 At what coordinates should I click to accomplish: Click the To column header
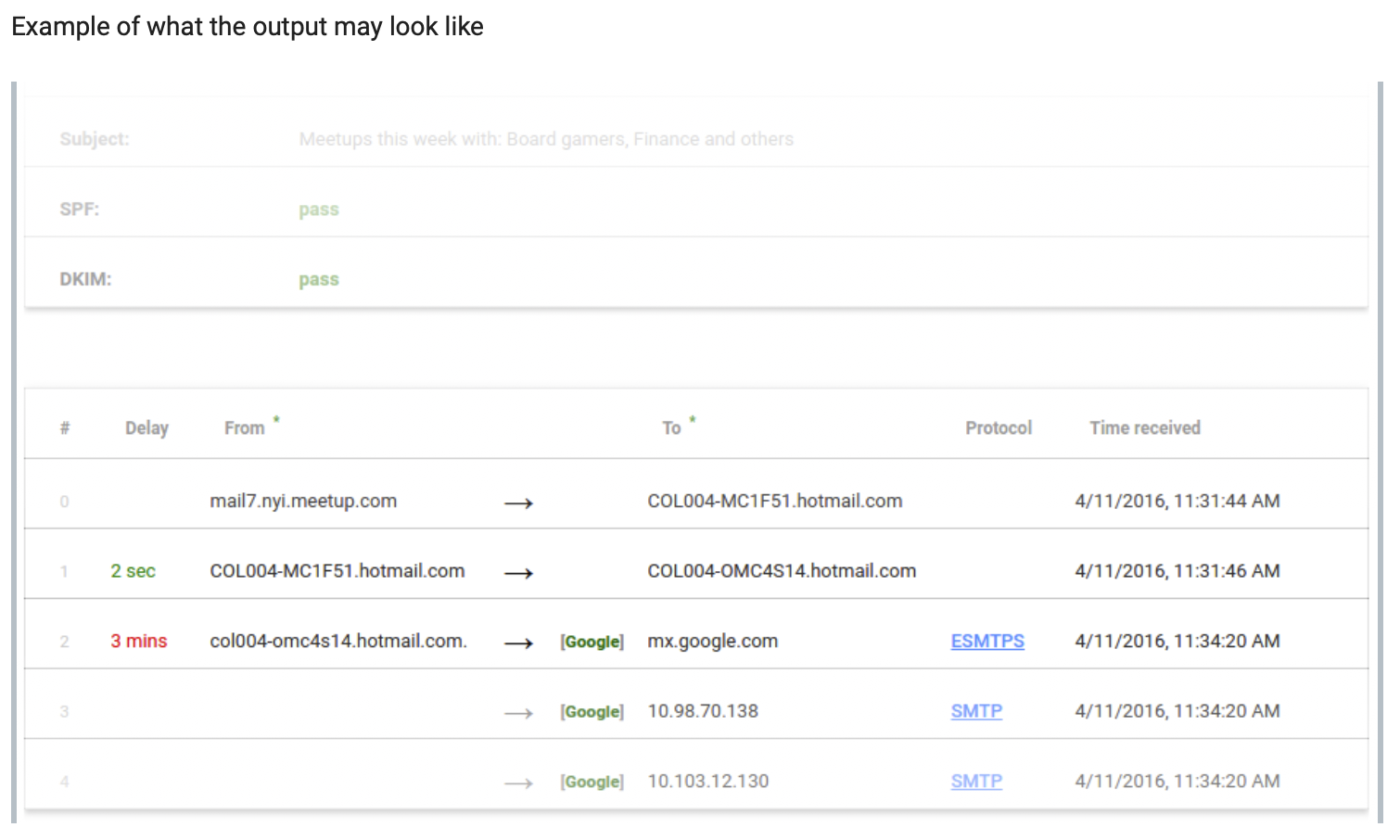[671, 428]
